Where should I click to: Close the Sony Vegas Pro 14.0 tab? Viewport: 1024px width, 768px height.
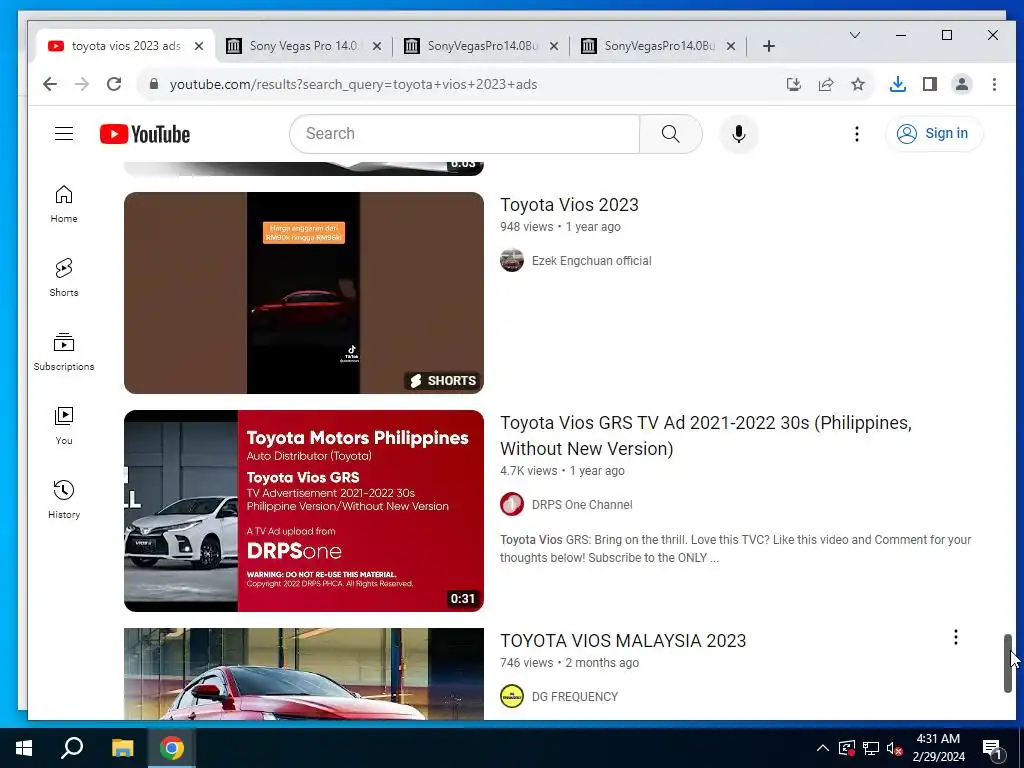pos(377,46)
